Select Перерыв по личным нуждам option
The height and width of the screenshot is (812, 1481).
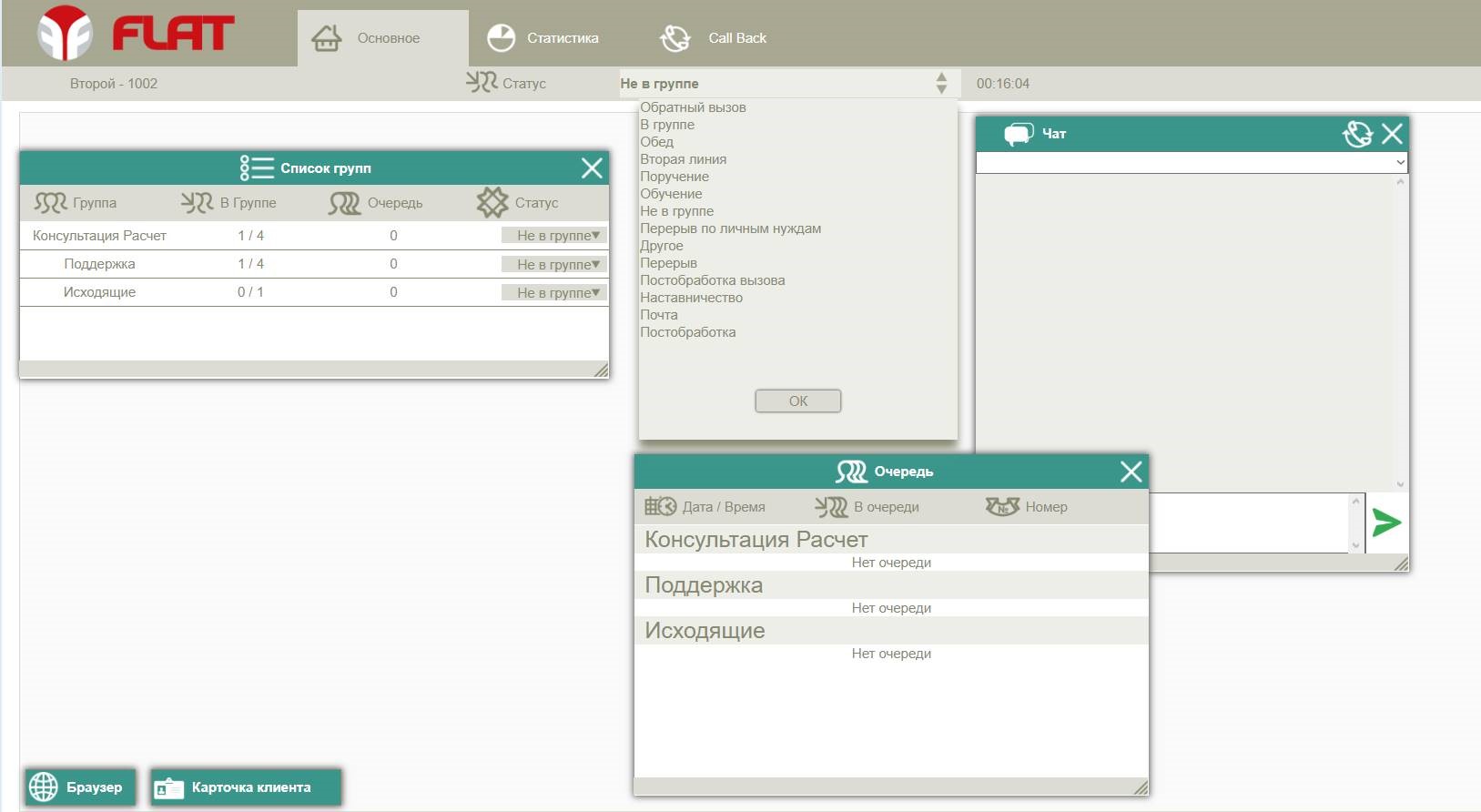point(730,228)
